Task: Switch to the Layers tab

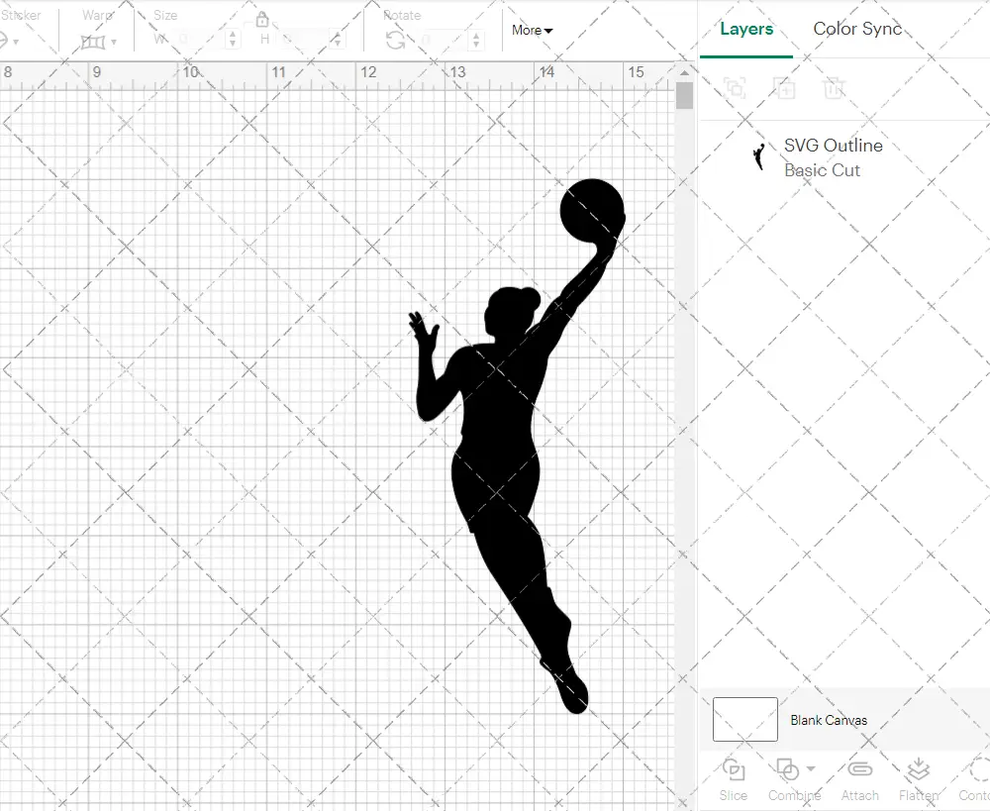Action: click(x=747, y=29)
